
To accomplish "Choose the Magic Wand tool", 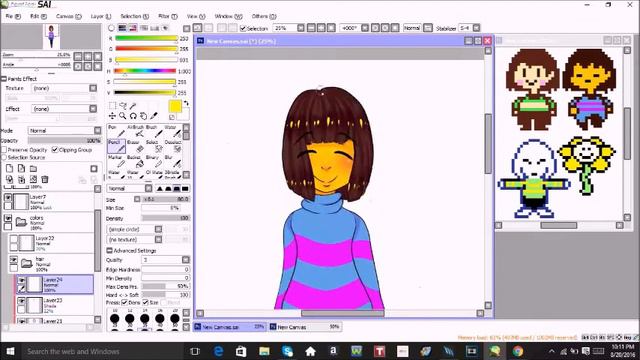I will pyautogui.click(x=133, y=106).
